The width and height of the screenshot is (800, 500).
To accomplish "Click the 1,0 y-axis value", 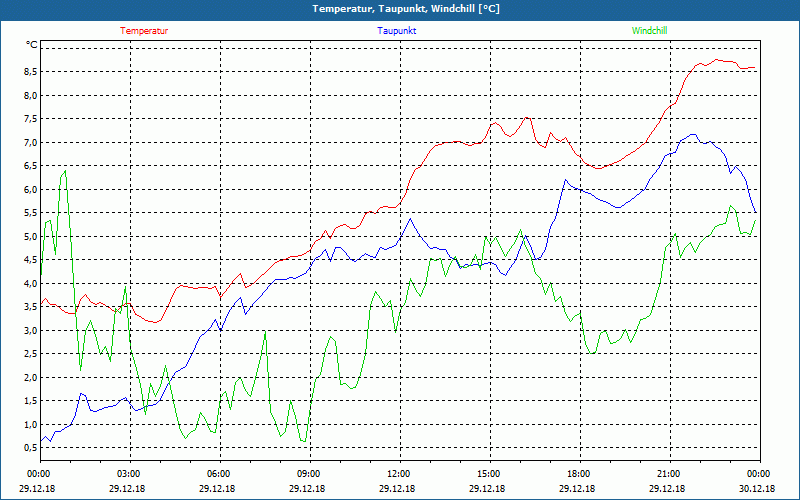I will tap(32, 424).
